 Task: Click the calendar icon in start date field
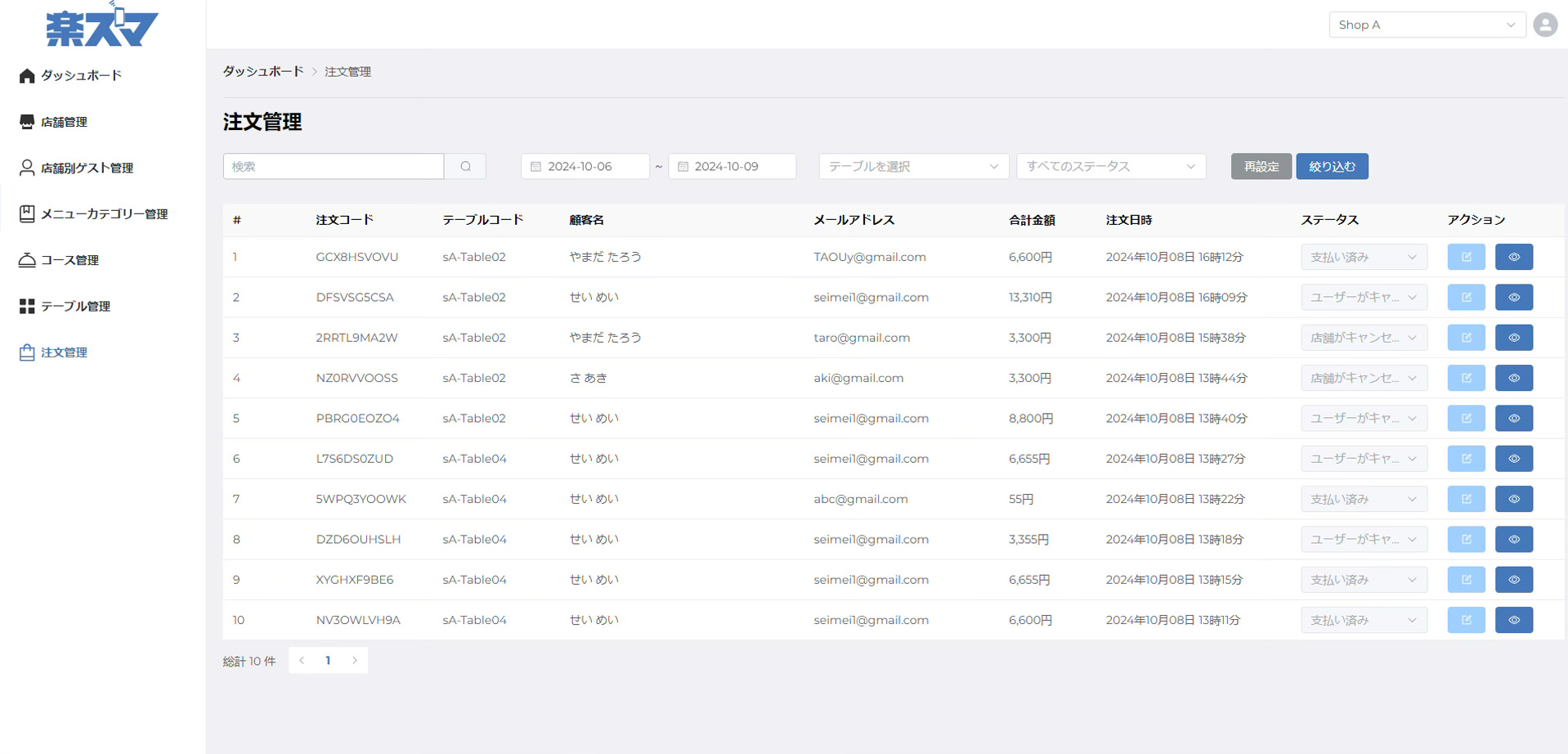(x=536, y=167)
